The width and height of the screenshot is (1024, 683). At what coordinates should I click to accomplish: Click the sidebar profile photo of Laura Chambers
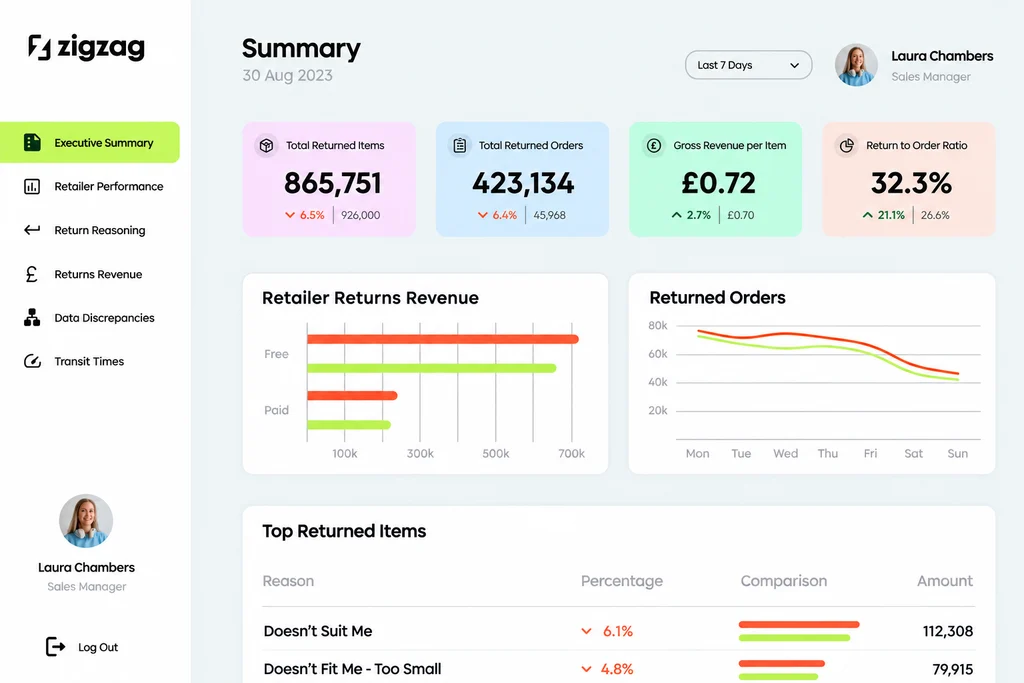86,520
